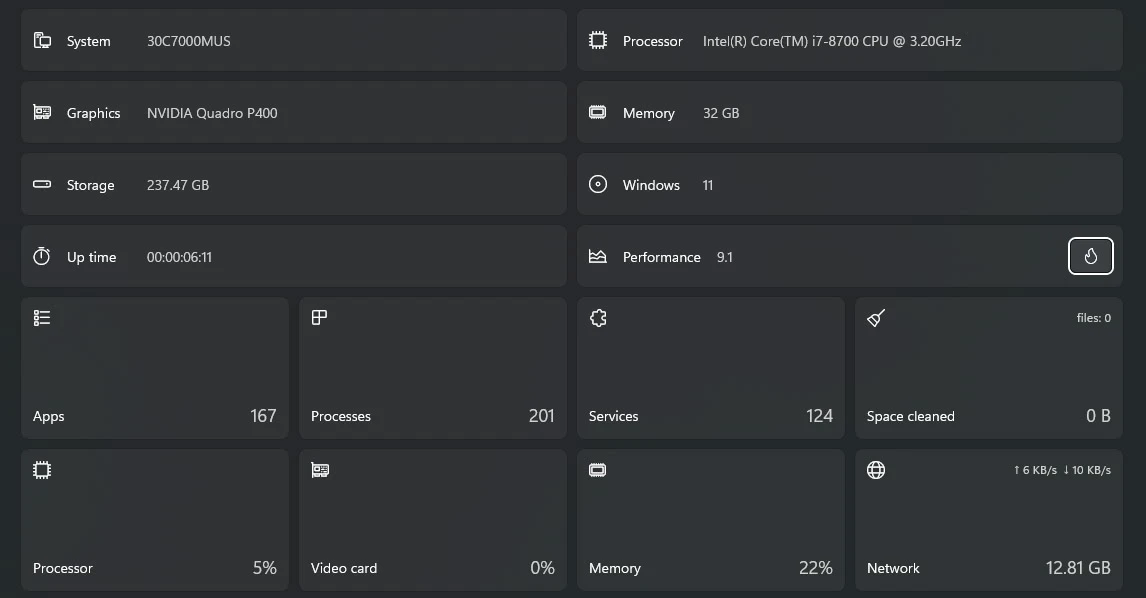Click the NVIDIA Quadro P400 text
Image resolution: width=1146 pixels, height=598 pixels.
(x=212, y=113)
